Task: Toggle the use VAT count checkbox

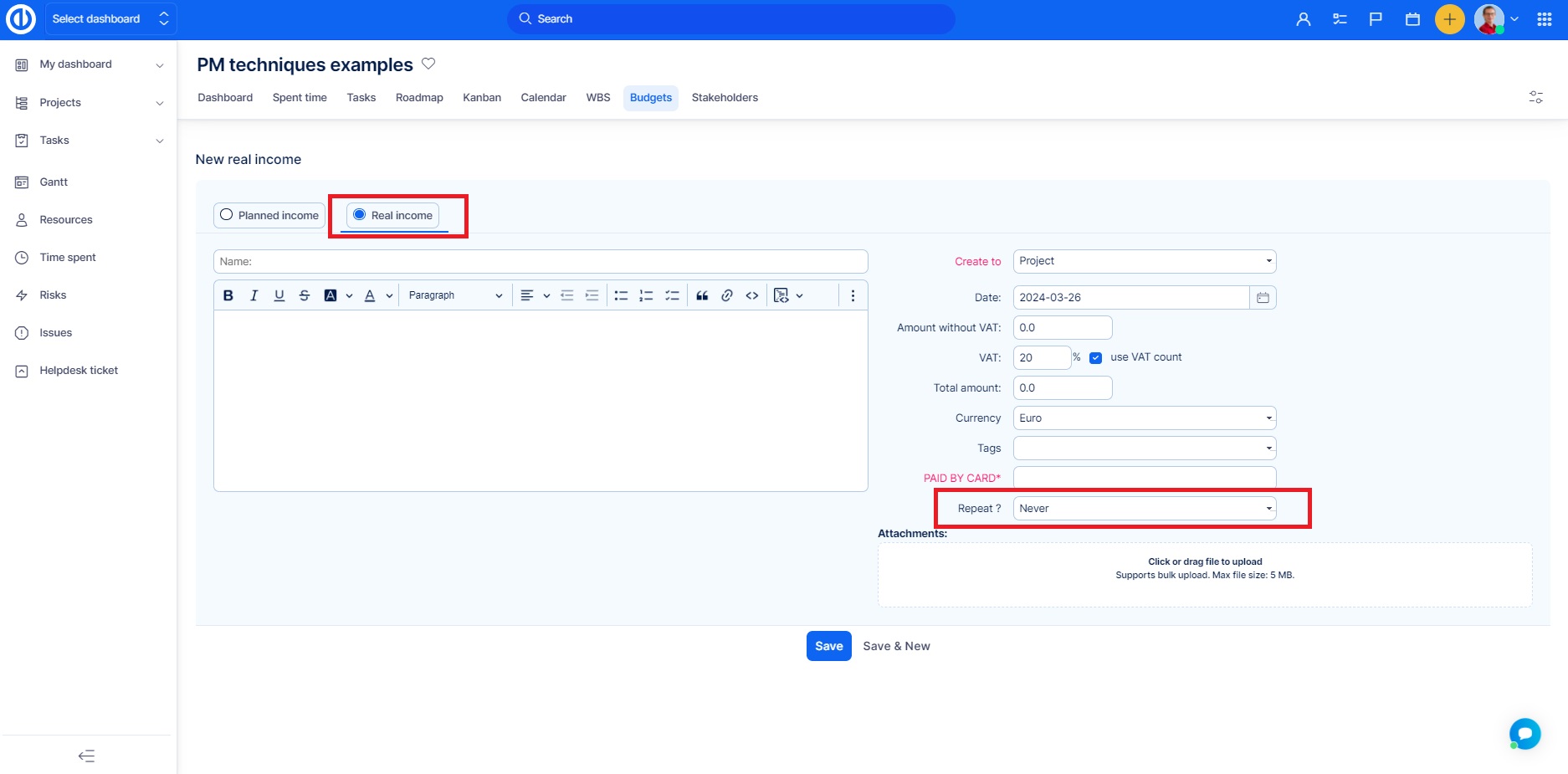Action: click(x=1095, y=358)
